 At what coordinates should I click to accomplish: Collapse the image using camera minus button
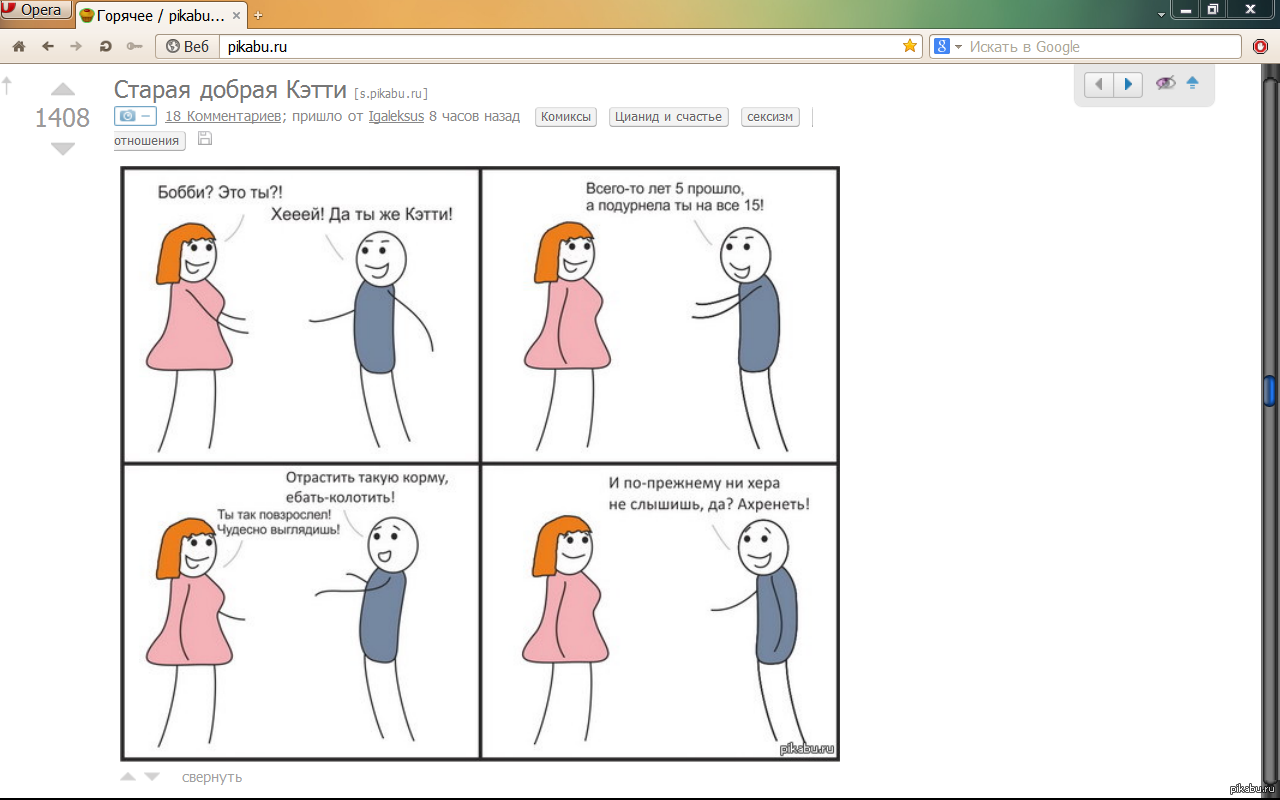click(134, 116)
